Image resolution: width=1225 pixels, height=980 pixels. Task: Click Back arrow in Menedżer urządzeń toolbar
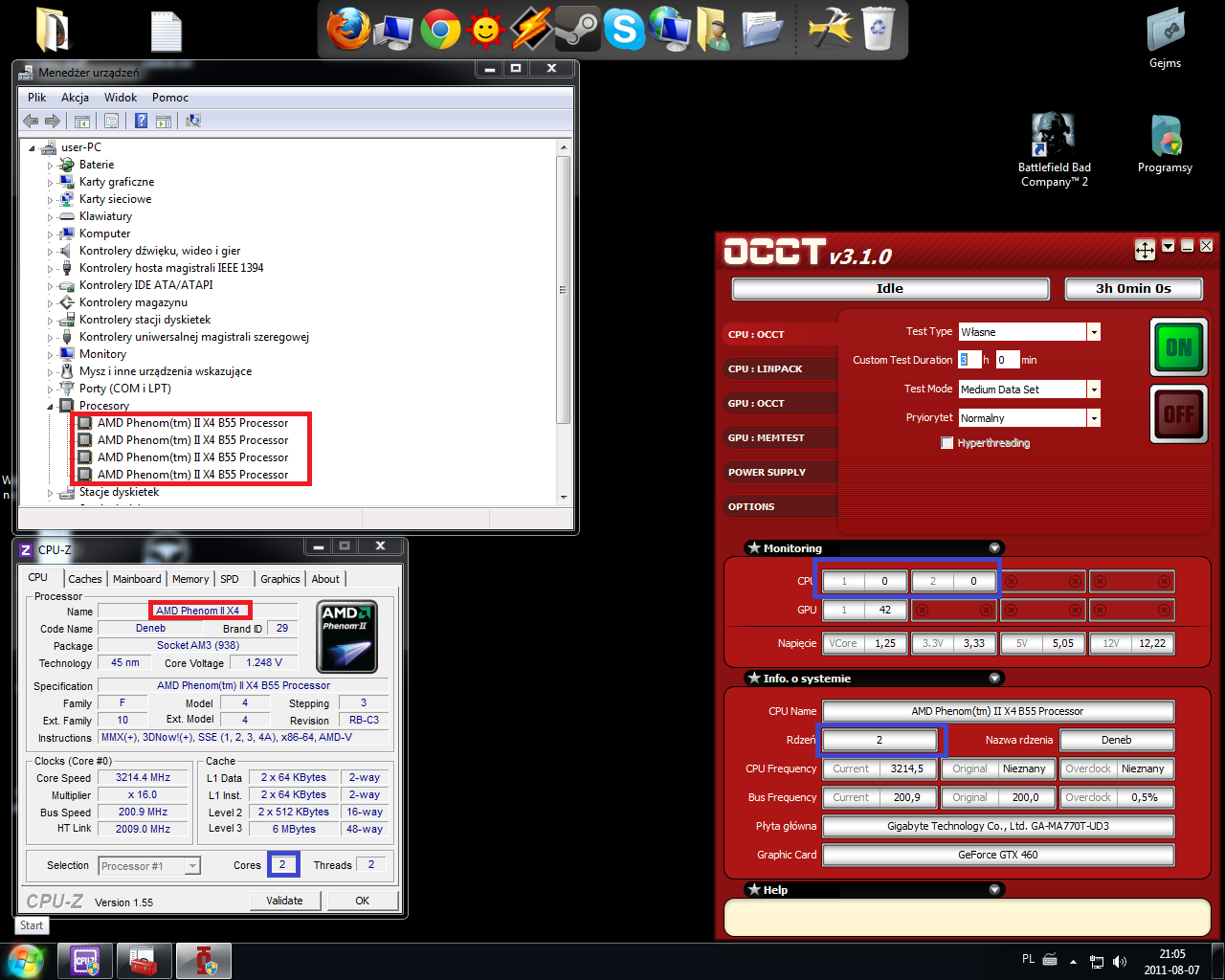pos(31,121)
